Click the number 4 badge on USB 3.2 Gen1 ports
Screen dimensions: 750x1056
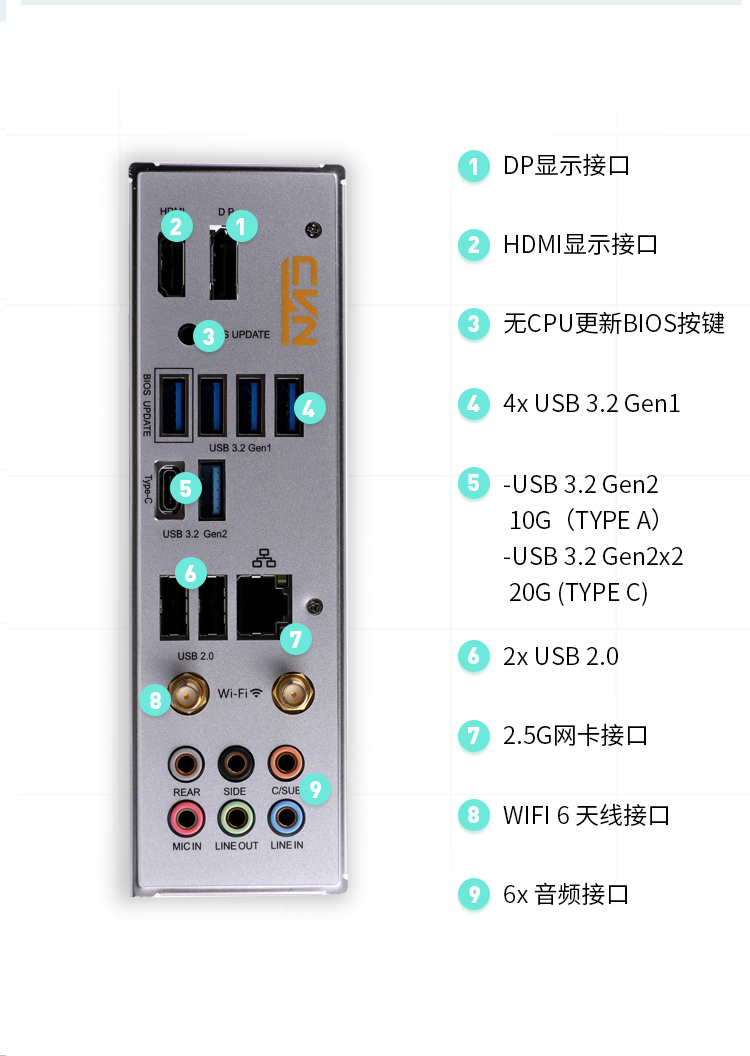click(308, 407)
